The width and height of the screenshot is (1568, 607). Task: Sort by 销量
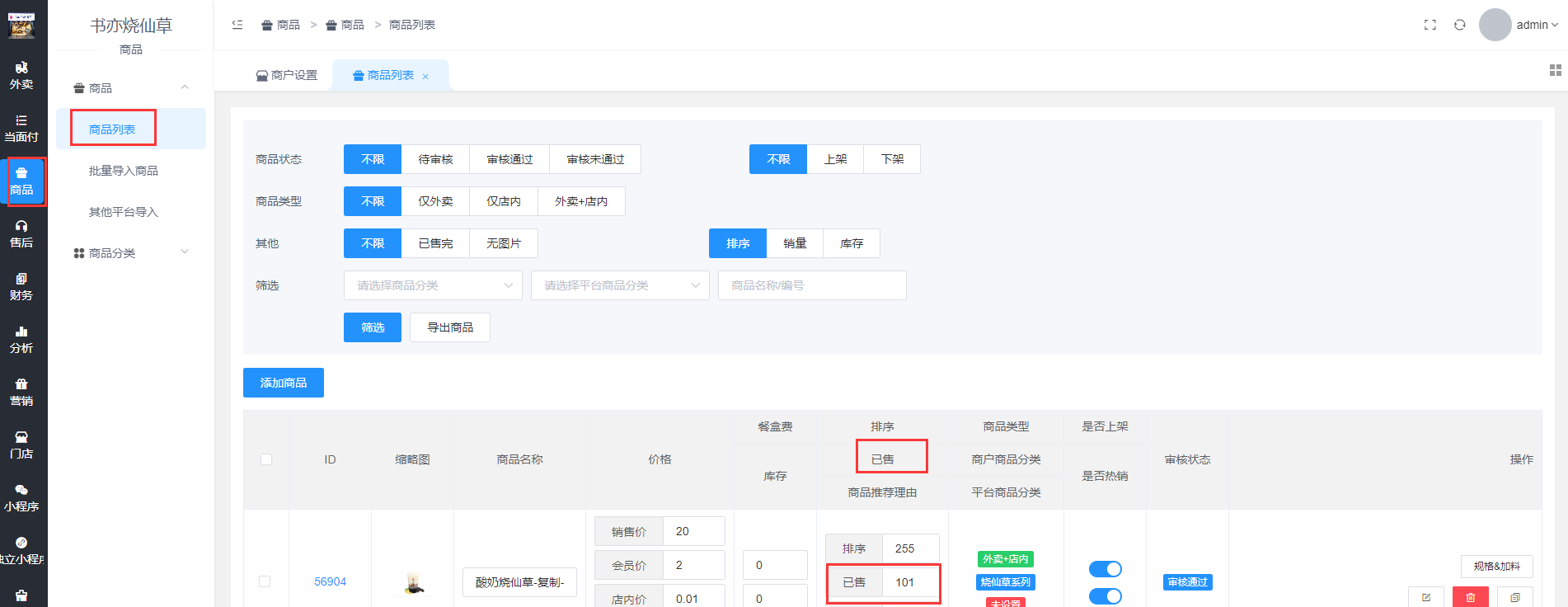pos(795,243)
